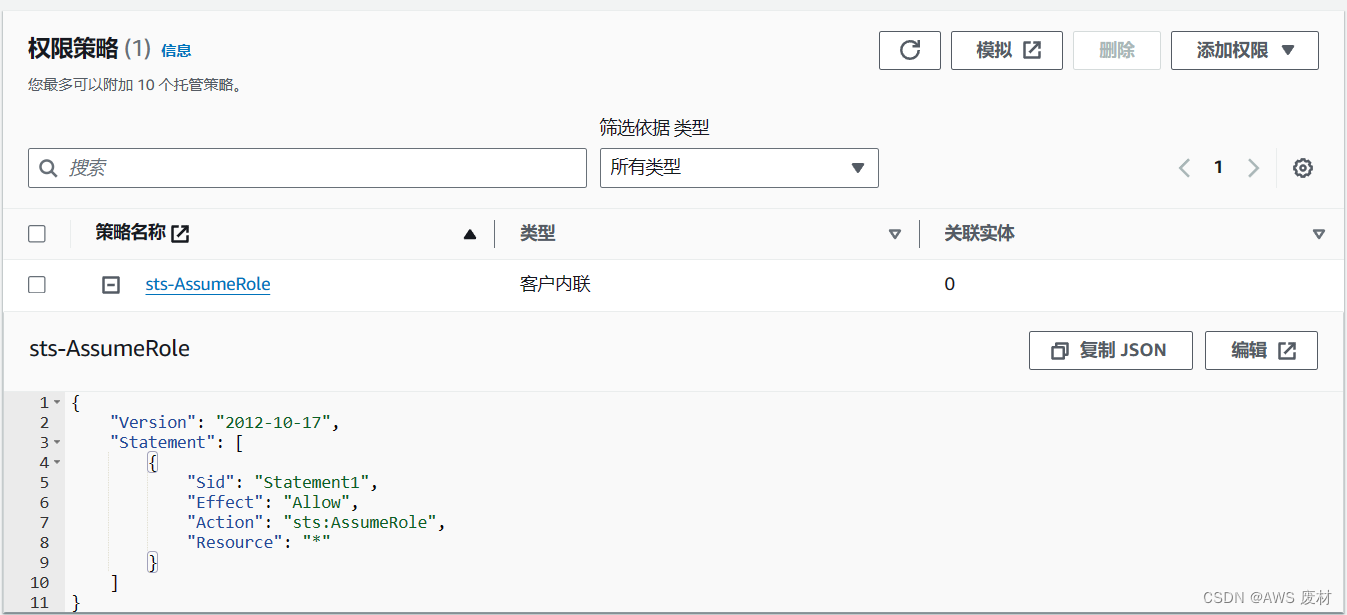This screenshot has height=615, width=1347.
Task: Open the 所有类型 filter dropdown
Action: coord(738,167)
